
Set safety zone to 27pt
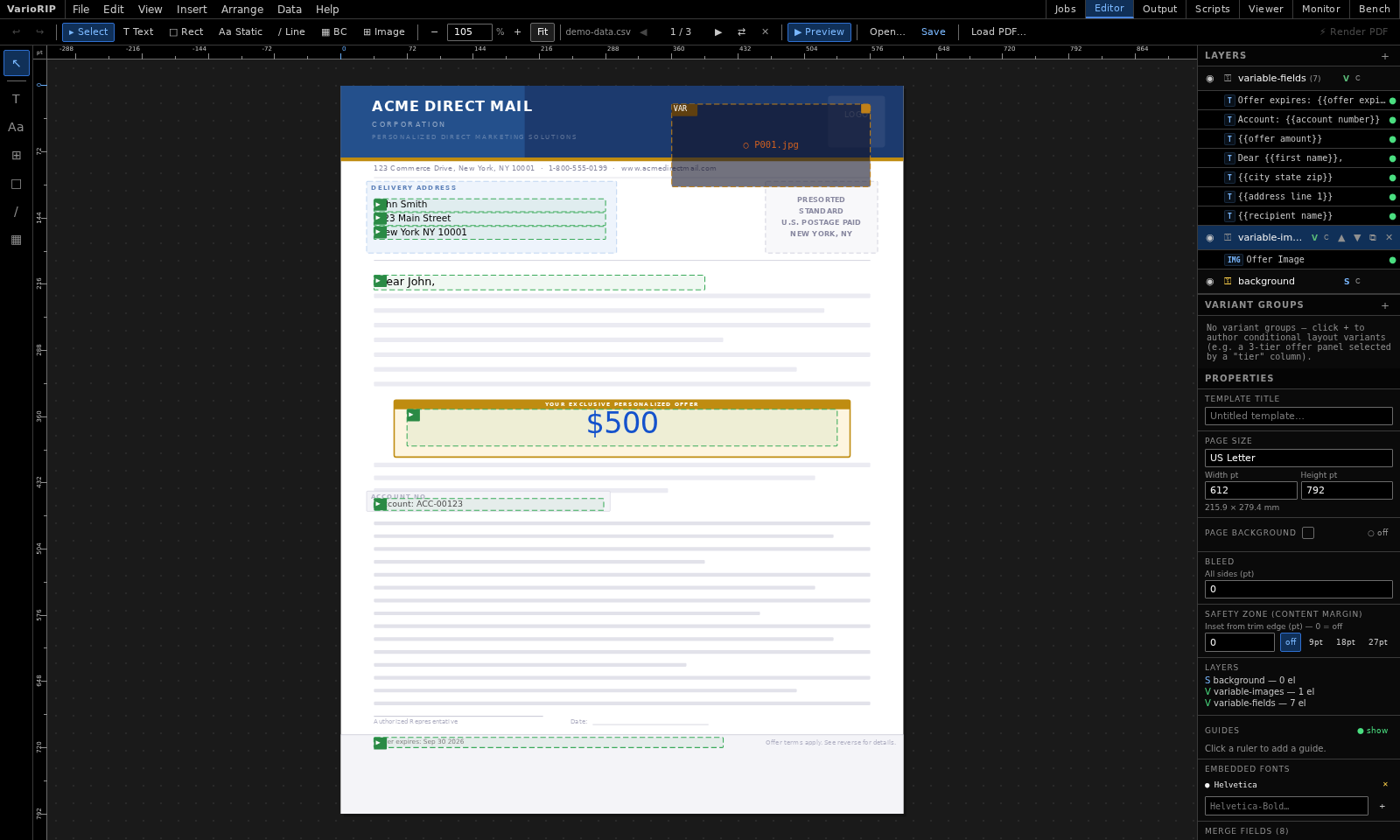click(1378, 642)
